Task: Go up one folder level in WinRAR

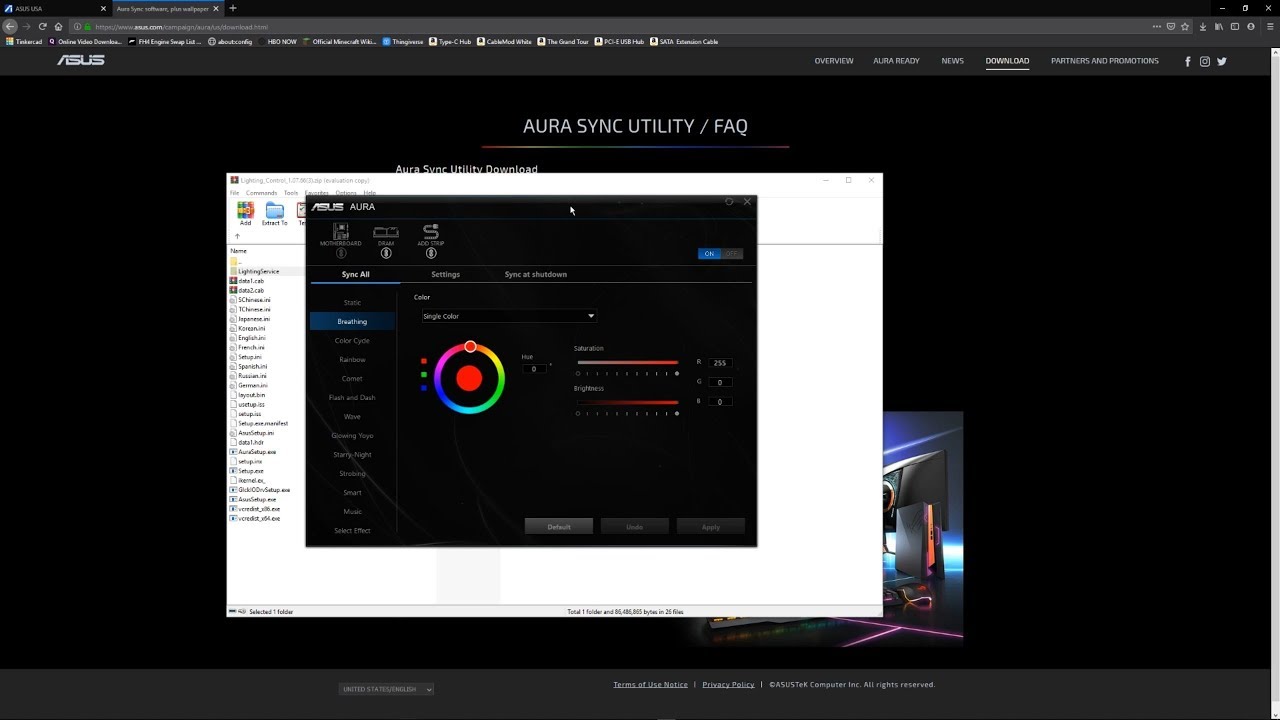Action: coord(237,237)
